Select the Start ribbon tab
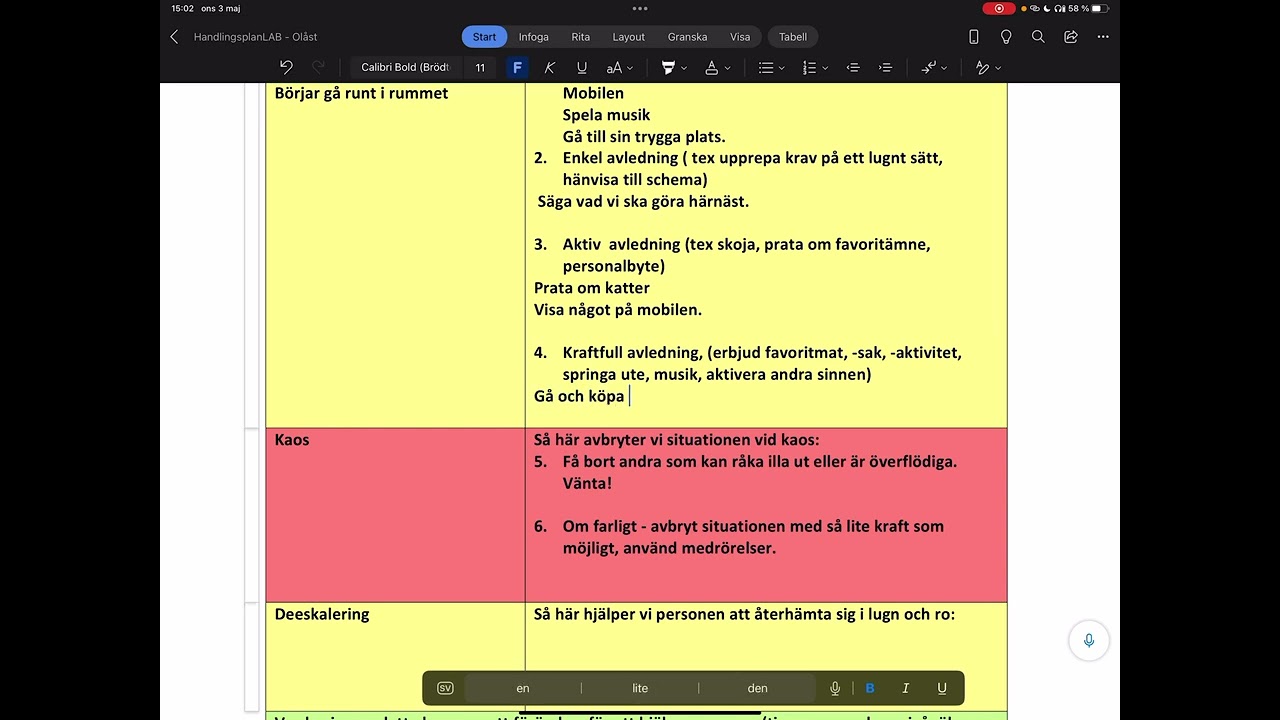The height and width of the screenshot is (720, 1280). (x=484, y=37)
